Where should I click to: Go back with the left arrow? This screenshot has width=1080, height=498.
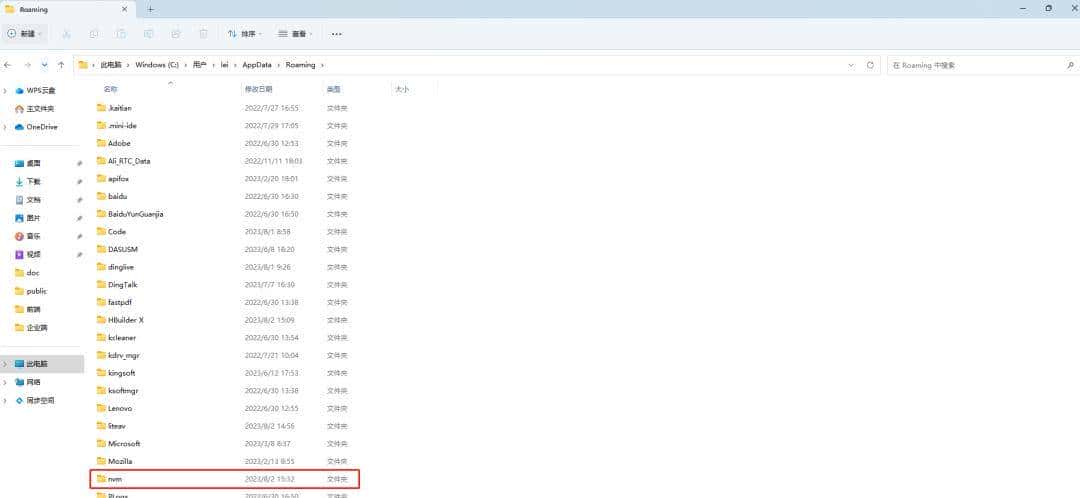pos(8,65)
